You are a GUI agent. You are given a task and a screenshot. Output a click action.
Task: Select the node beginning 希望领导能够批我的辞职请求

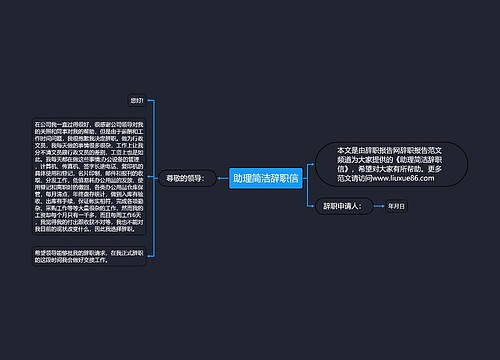(89, 256)
